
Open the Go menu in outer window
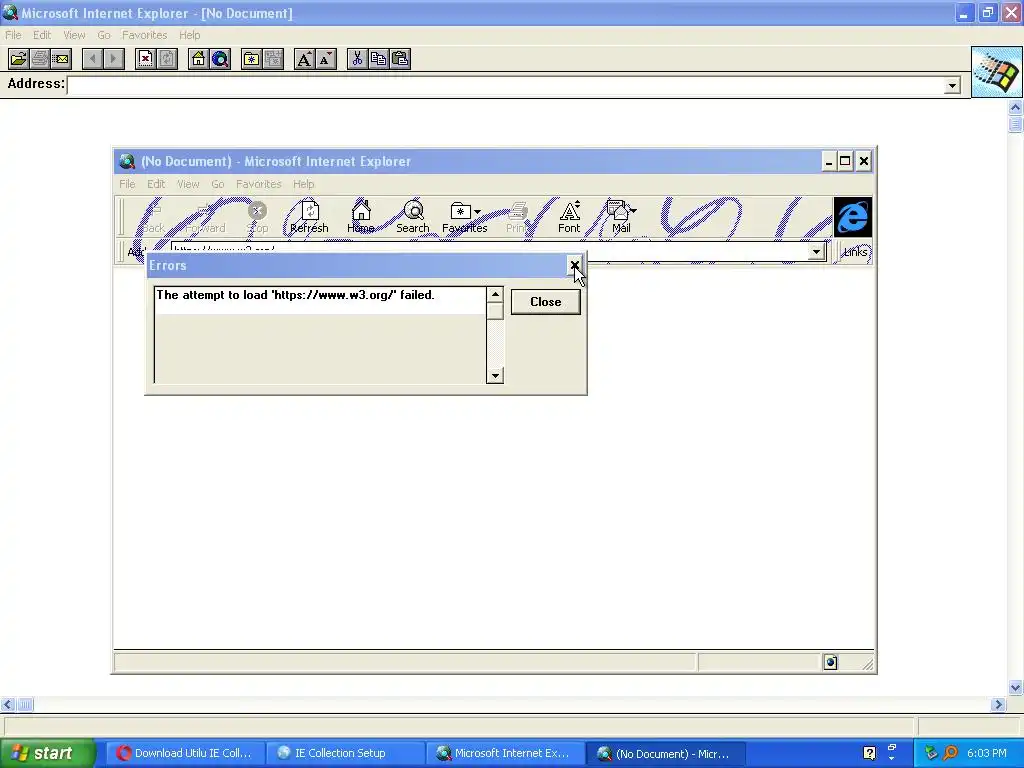pos(104,35)
